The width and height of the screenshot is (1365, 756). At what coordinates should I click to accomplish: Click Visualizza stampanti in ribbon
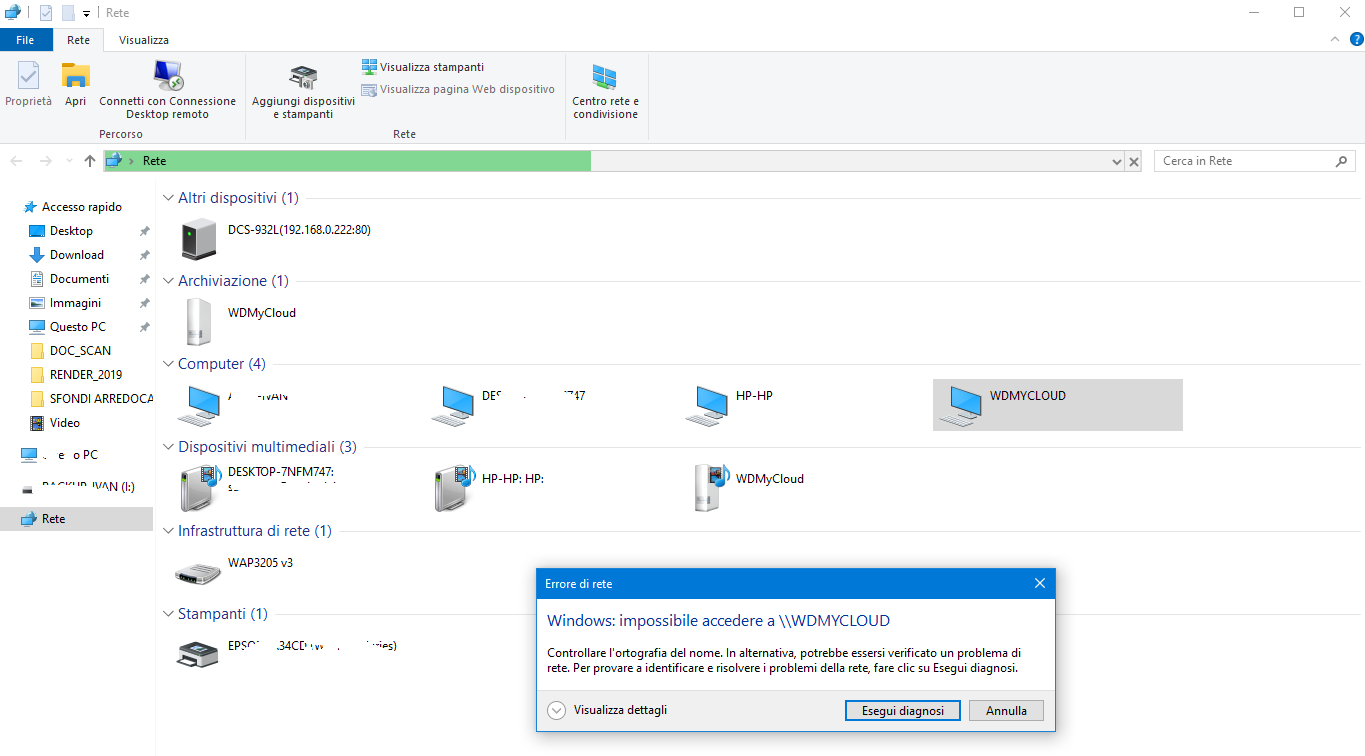(x=422, y=67)
